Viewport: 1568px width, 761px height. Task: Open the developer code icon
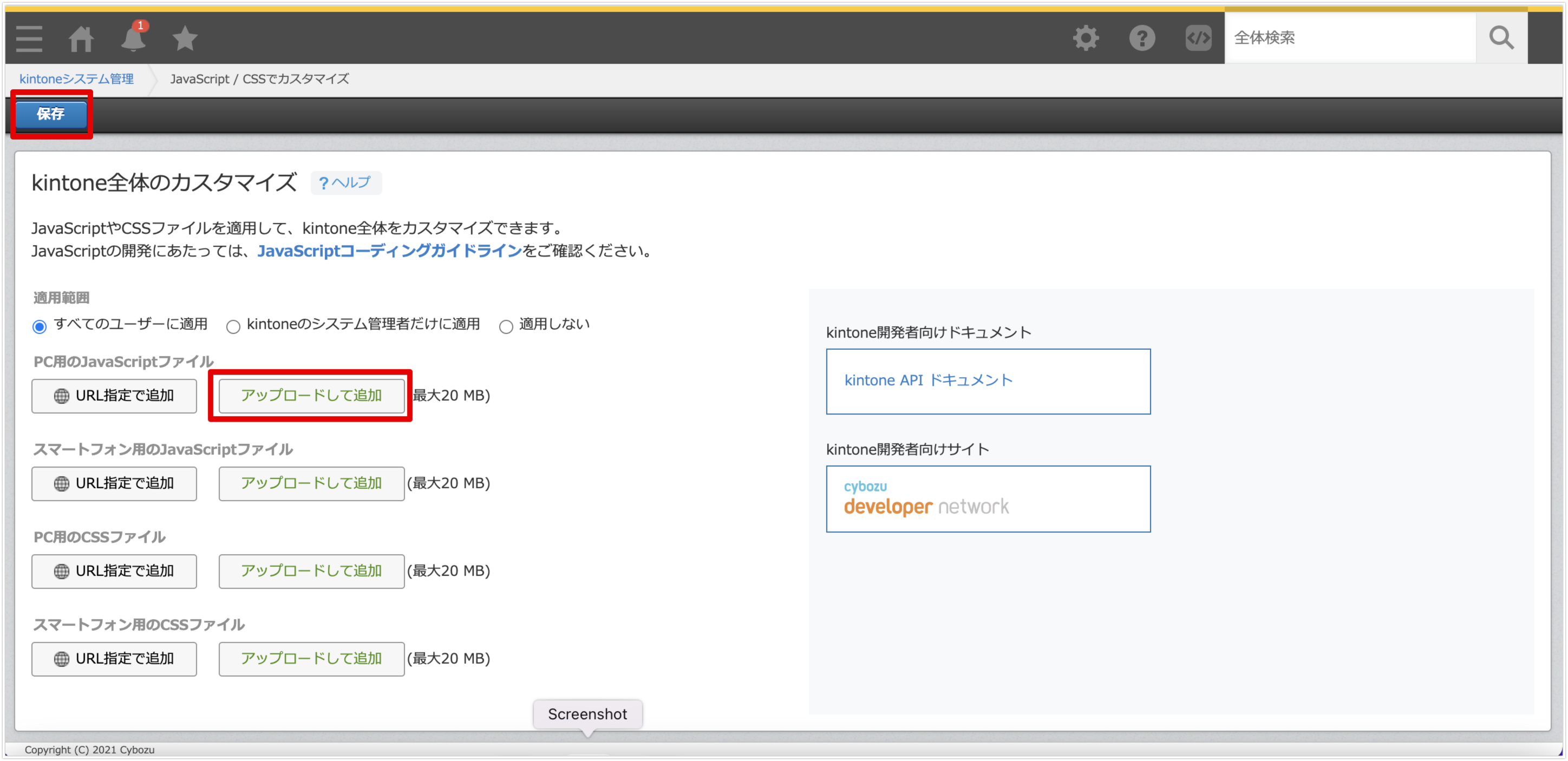[x=1198, y=38]
